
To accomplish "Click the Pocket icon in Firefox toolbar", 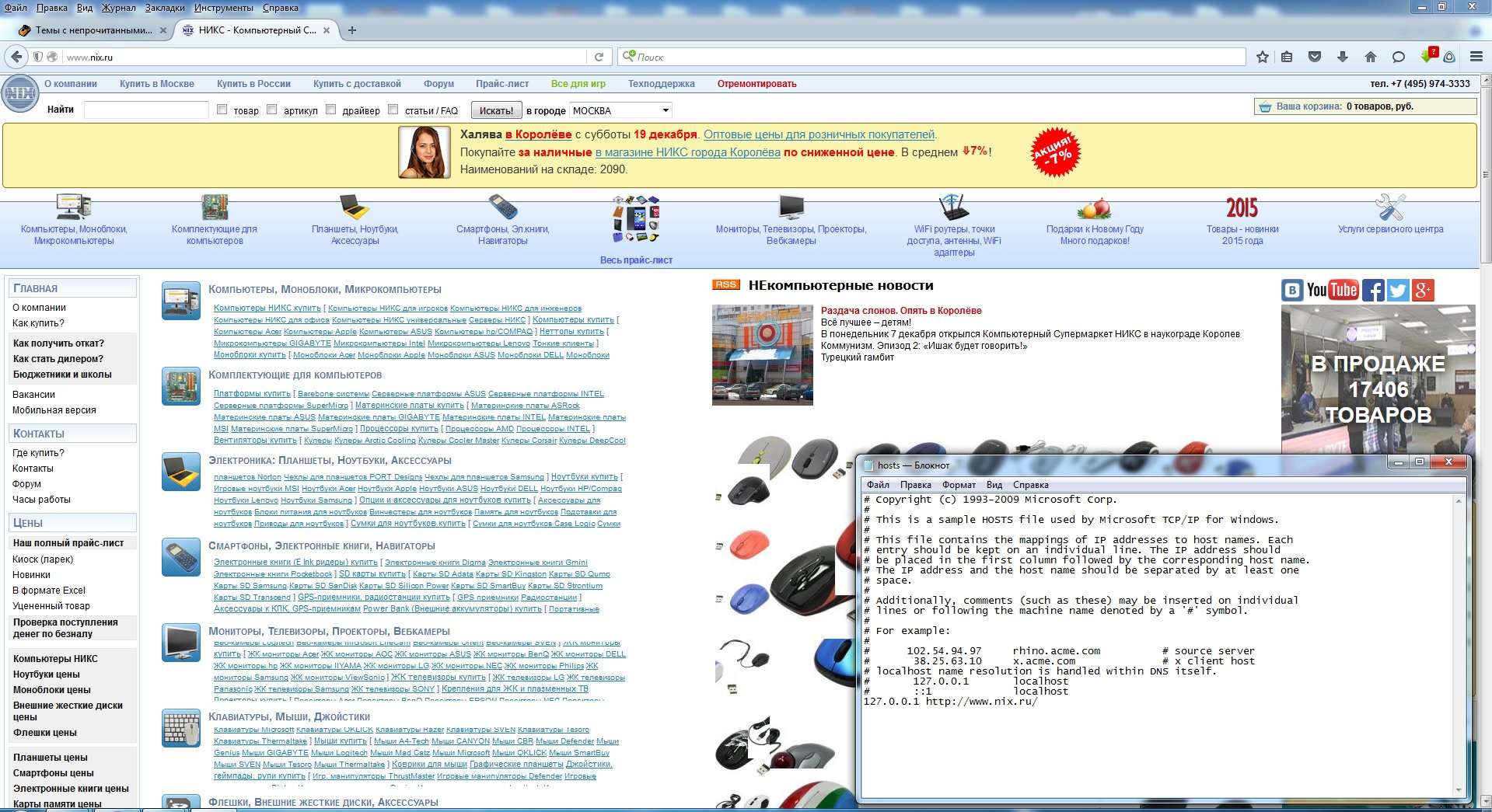I will click(1315, 57).
